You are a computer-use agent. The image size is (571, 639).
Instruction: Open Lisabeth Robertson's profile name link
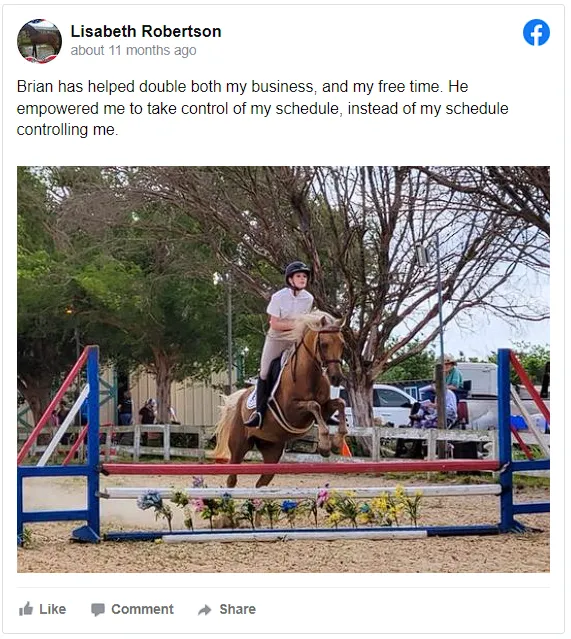(146, 31)
